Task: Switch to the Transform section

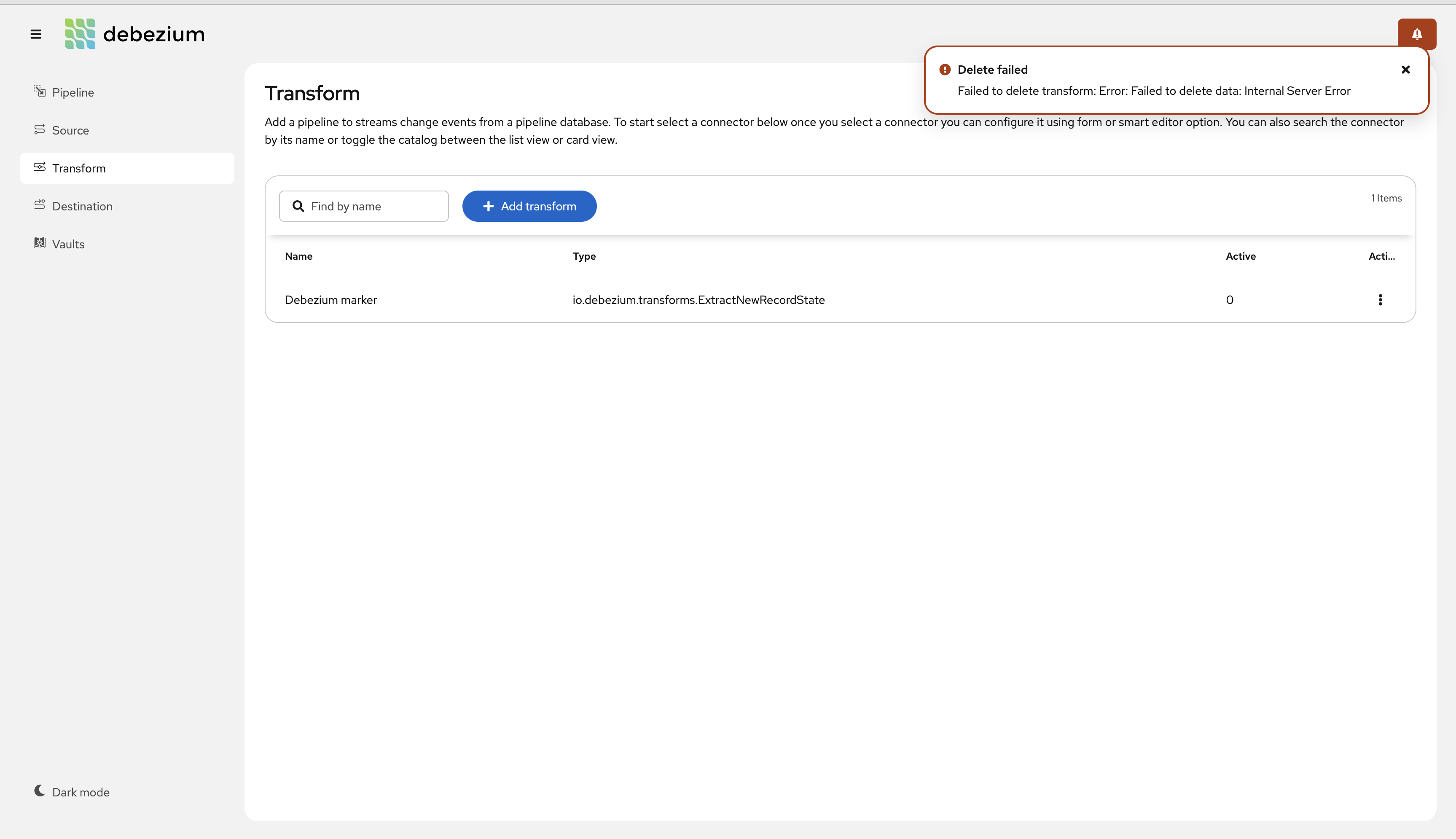Action: pyautogui.click(x=80, y=168)
